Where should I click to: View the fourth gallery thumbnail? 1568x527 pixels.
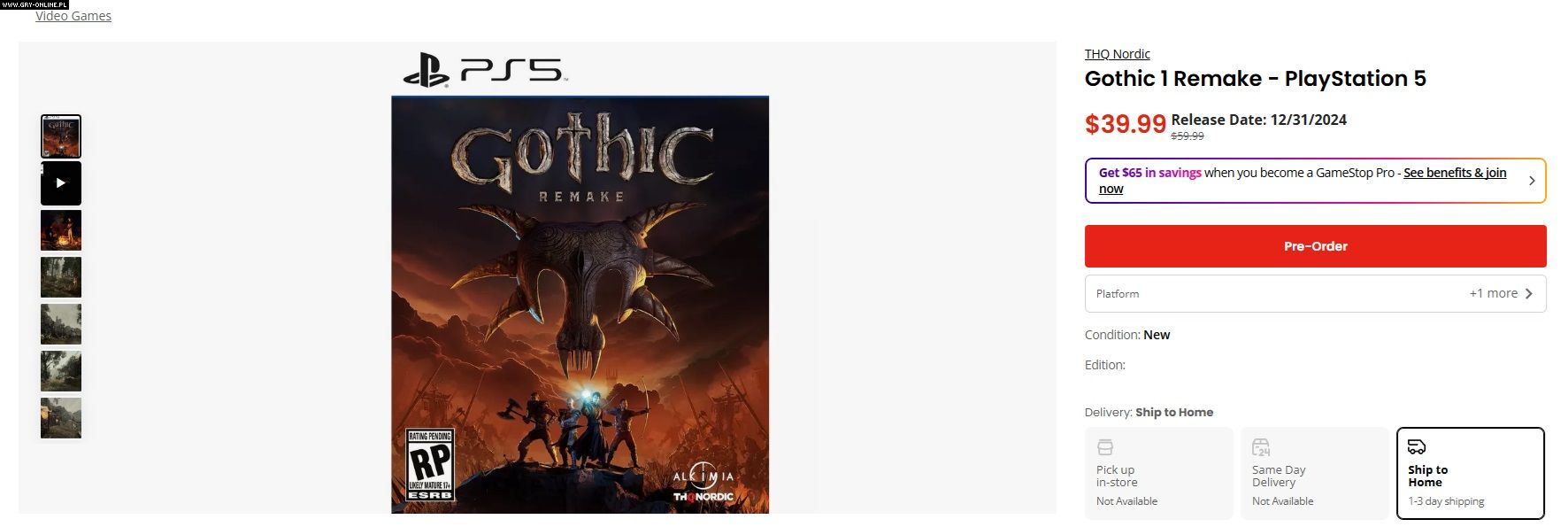61,277
